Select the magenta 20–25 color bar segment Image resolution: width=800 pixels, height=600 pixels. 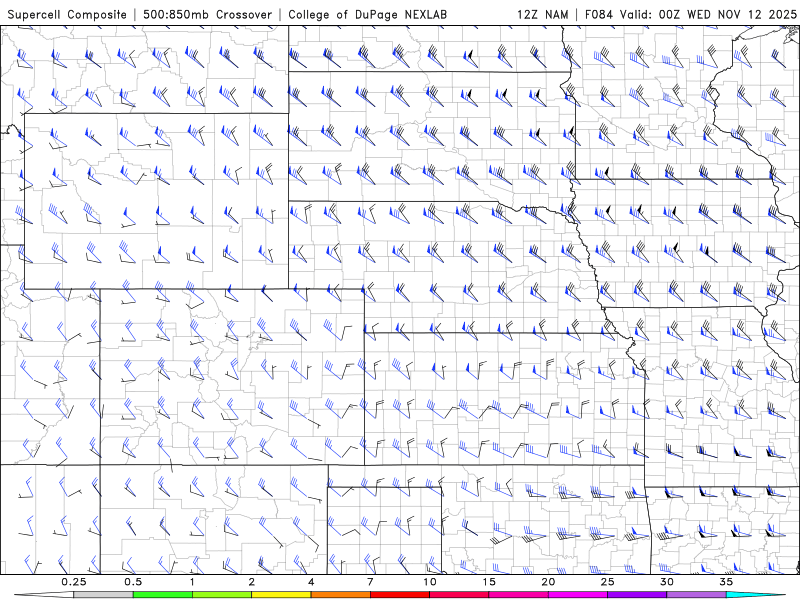[578, 595]
